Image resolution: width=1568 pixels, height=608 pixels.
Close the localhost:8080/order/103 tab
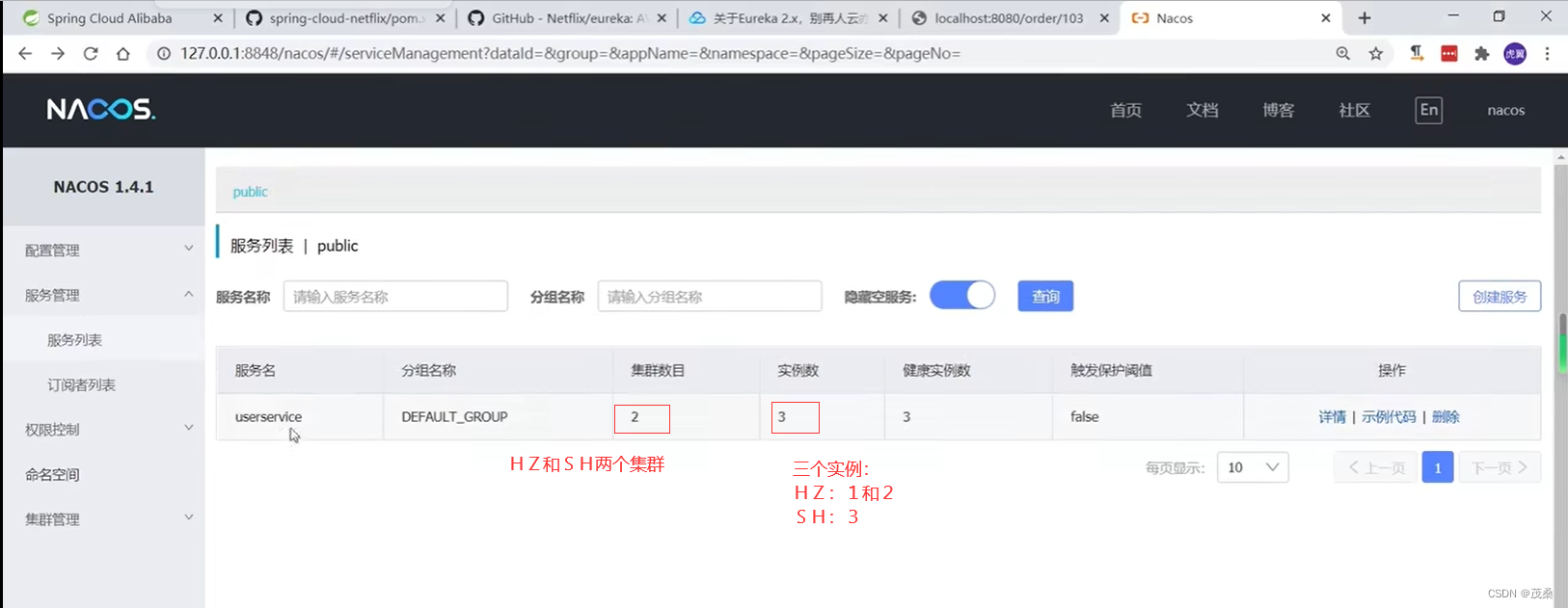click(1104, 18)
